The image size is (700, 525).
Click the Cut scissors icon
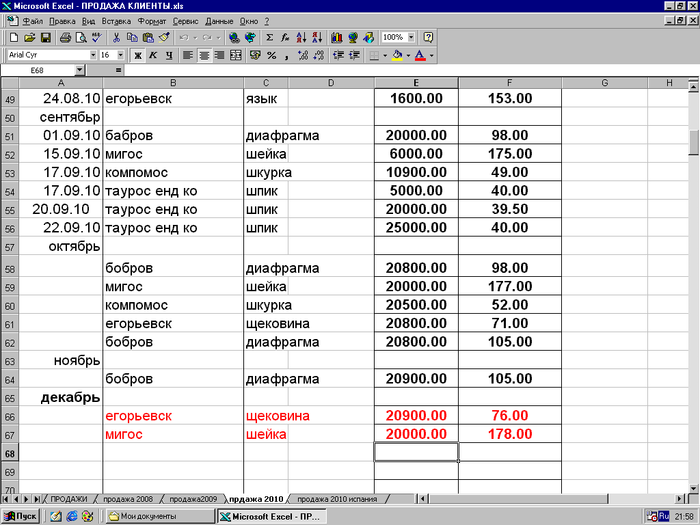click(117, 37)
